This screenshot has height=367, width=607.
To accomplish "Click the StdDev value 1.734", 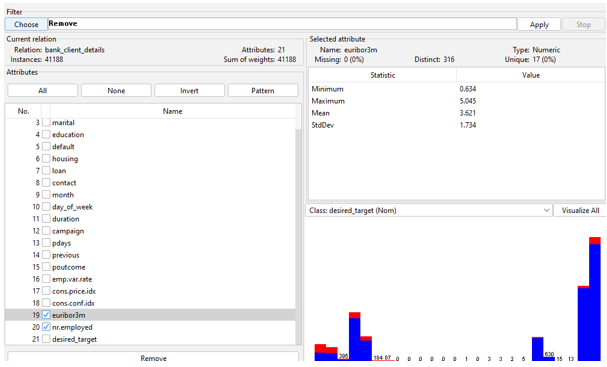I will pyautogui.click(x=468, y=125).
